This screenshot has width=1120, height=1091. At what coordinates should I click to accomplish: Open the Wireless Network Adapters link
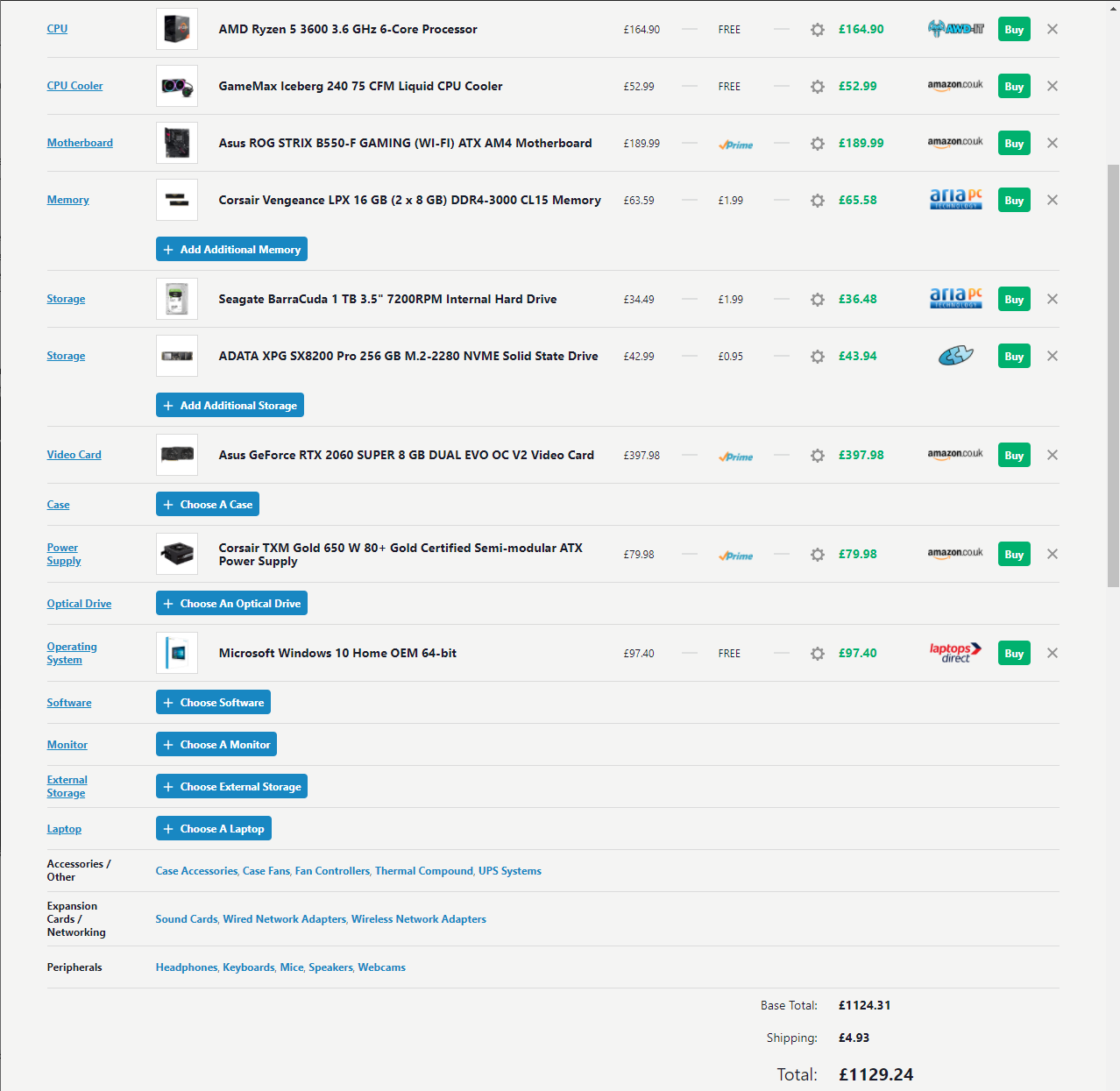419,919
